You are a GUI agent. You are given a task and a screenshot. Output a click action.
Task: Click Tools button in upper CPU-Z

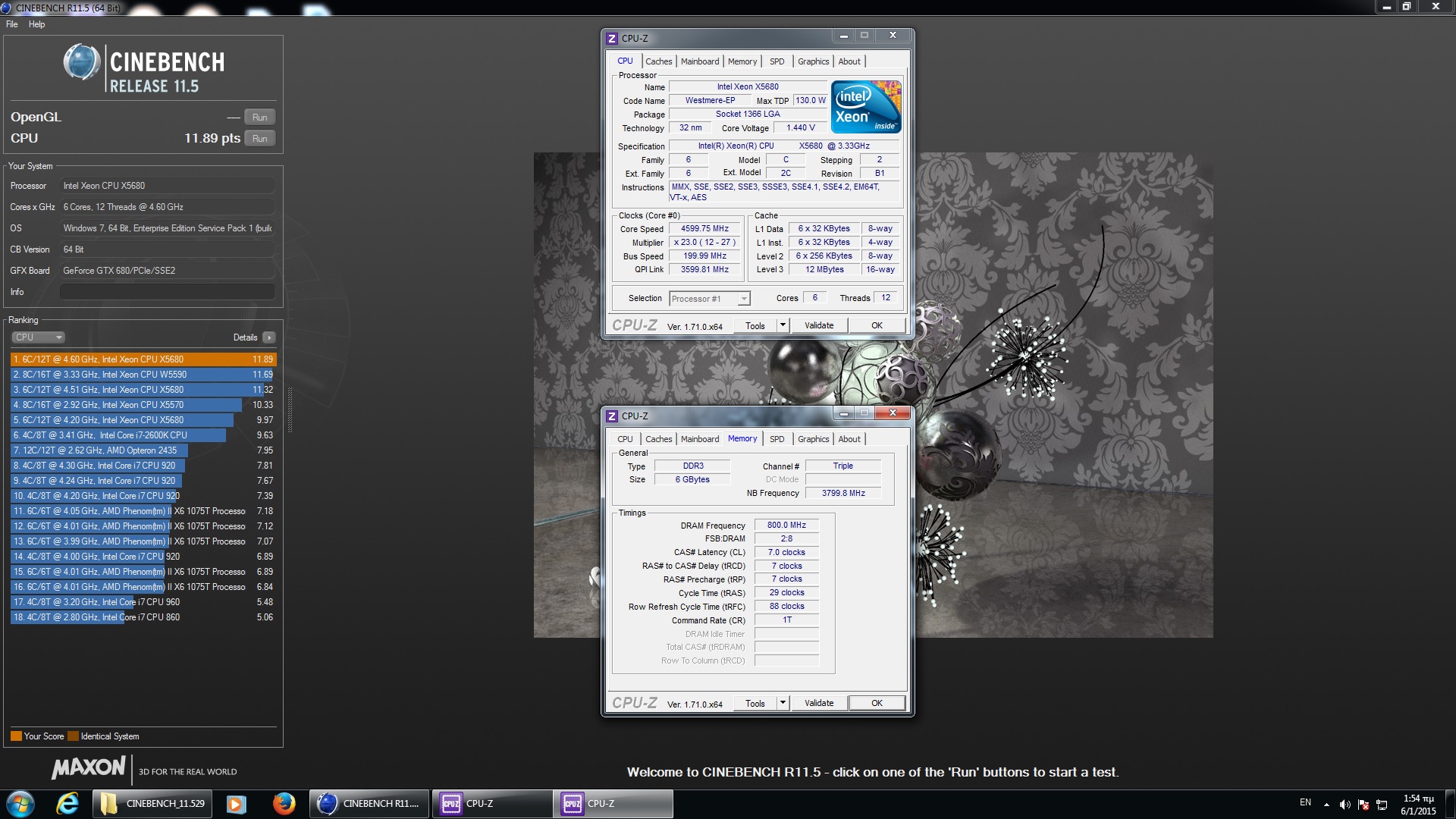[755, 326]
